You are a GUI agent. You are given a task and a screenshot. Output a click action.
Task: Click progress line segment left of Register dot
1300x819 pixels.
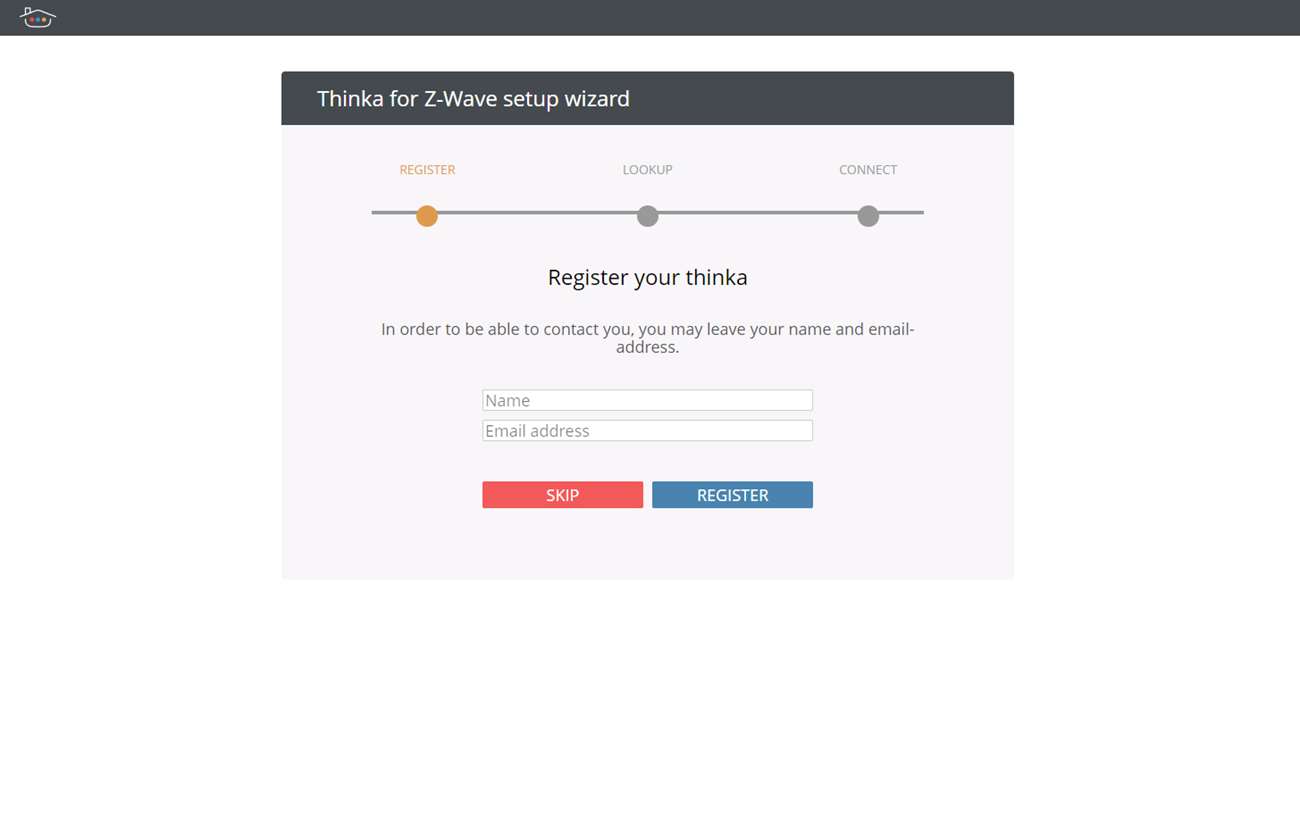click(392, 213)
